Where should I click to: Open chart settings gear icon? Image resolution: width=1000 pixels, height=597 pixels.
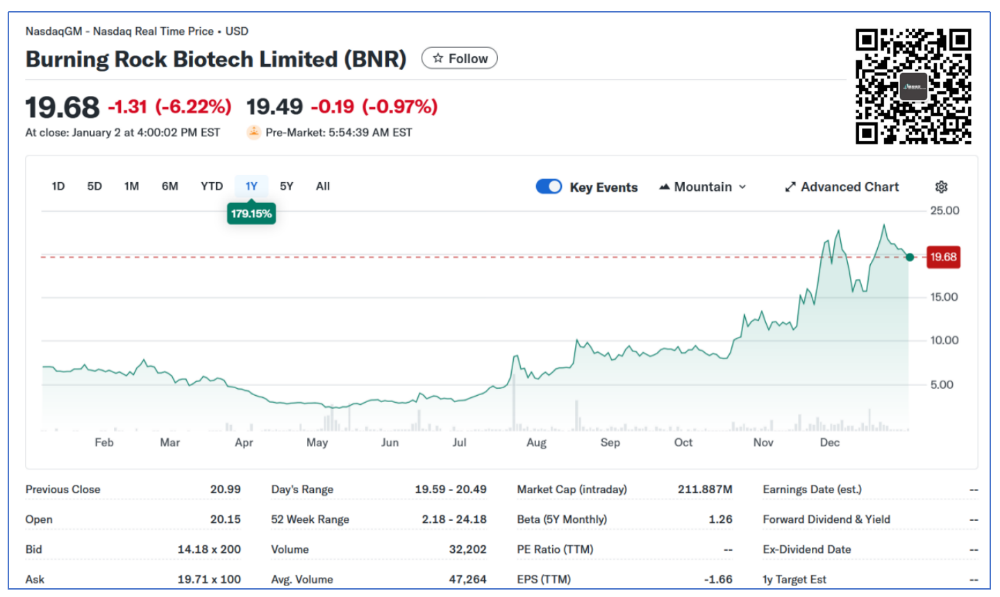coord(941,187)
